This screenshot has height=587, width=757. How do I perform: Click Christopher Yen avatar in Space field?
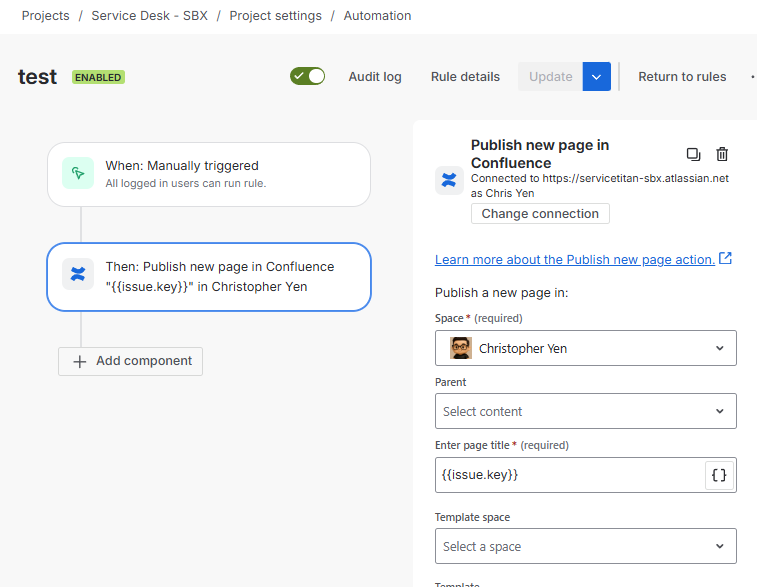461,348
